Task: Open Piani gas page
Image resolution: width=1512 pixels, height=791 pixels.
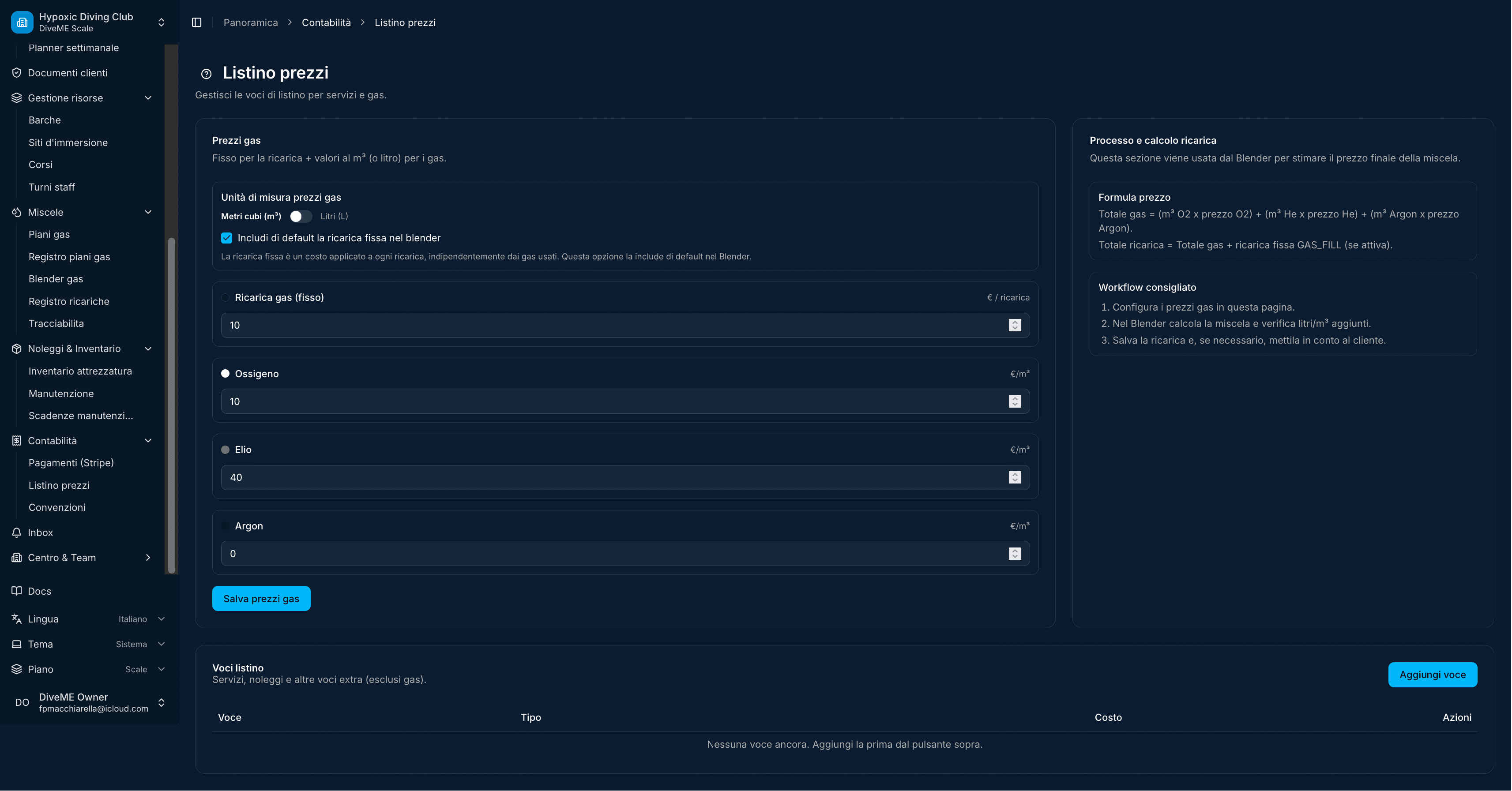Action: tap(49, 234)
